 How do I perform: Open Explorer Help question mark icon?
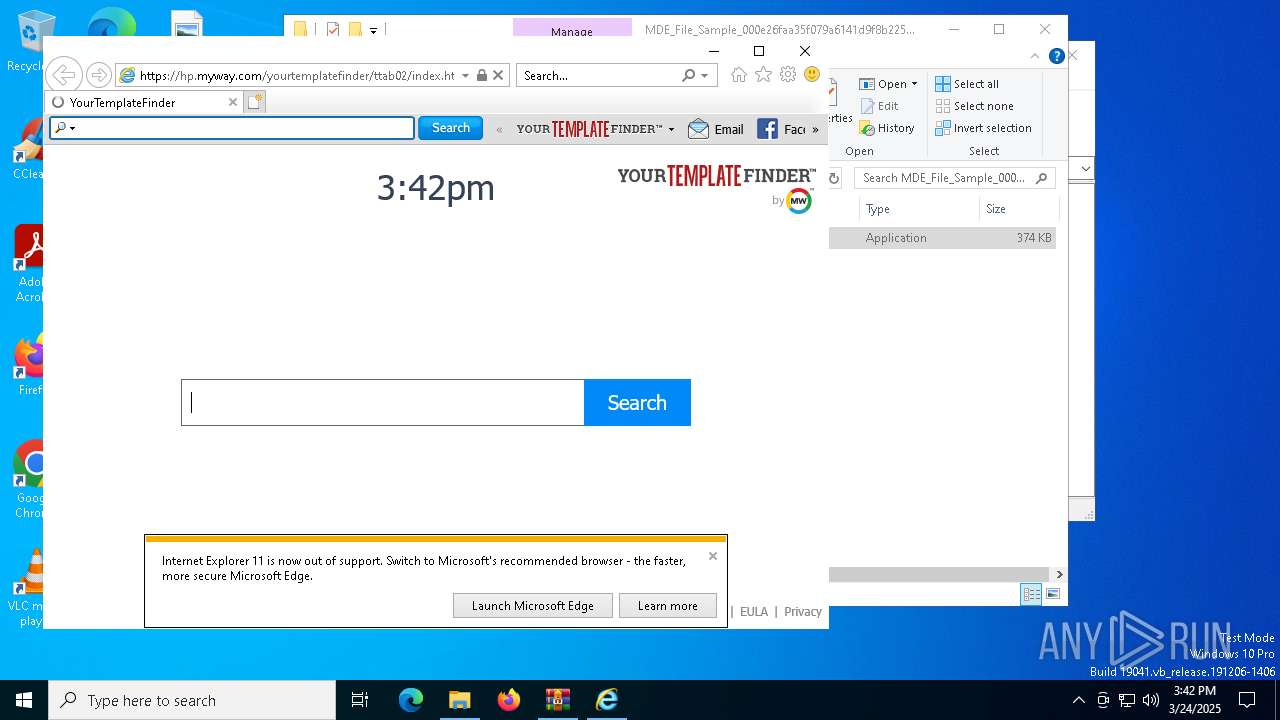tap(1056, 56)
